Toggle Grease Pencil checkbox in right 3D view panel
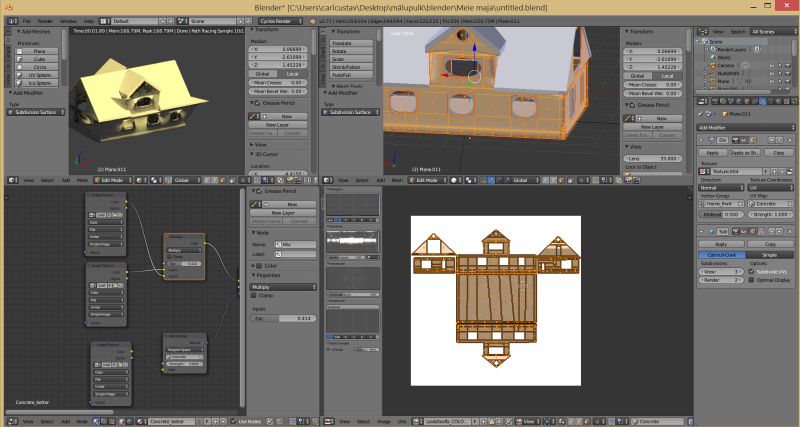 tap(632, 105)
